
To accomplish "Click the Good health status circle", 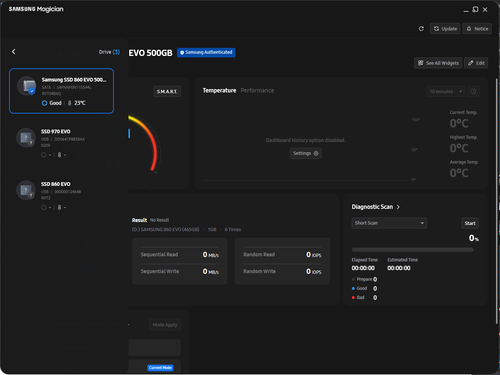I will (44, 103).
